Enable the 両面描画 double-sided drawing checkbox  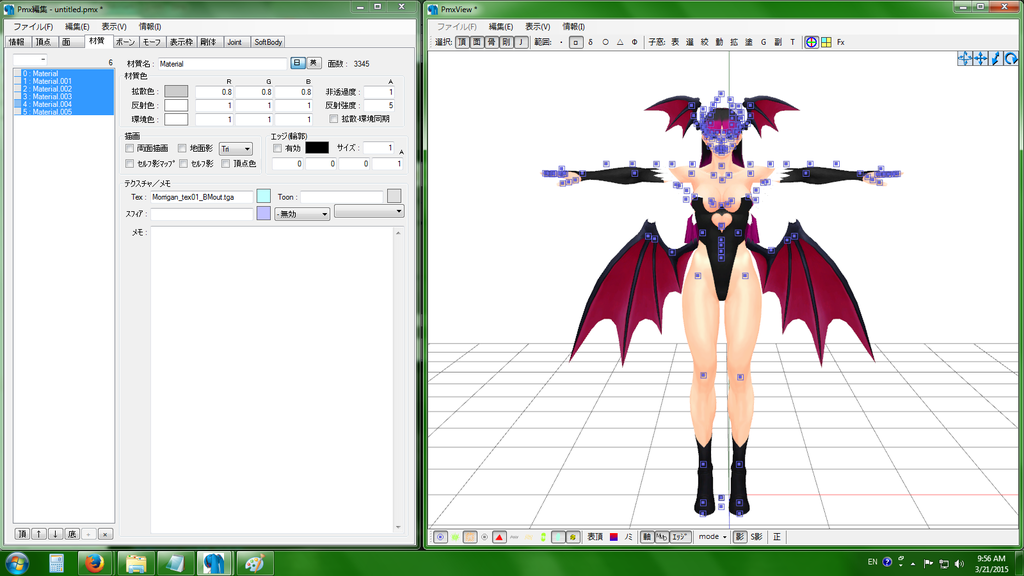[x=130, y=148]
